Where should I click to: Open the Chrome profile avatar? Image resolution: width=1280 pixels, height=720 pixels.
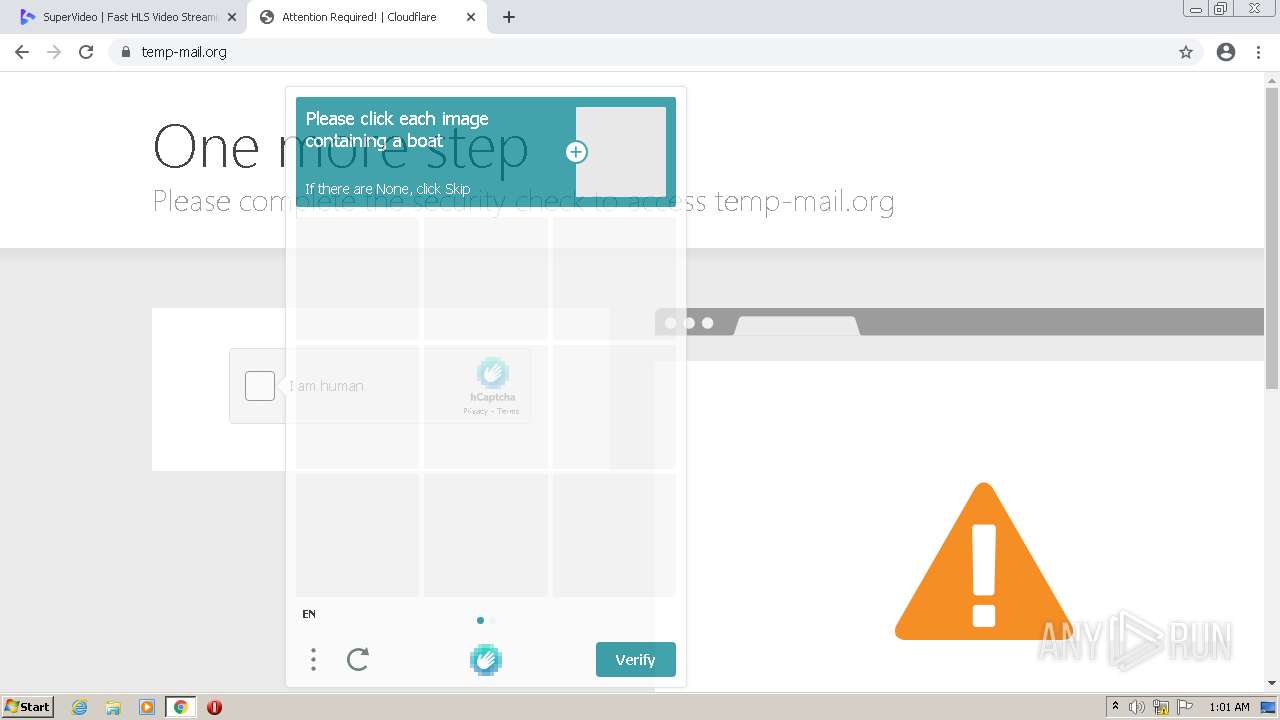pos(1226,52)
